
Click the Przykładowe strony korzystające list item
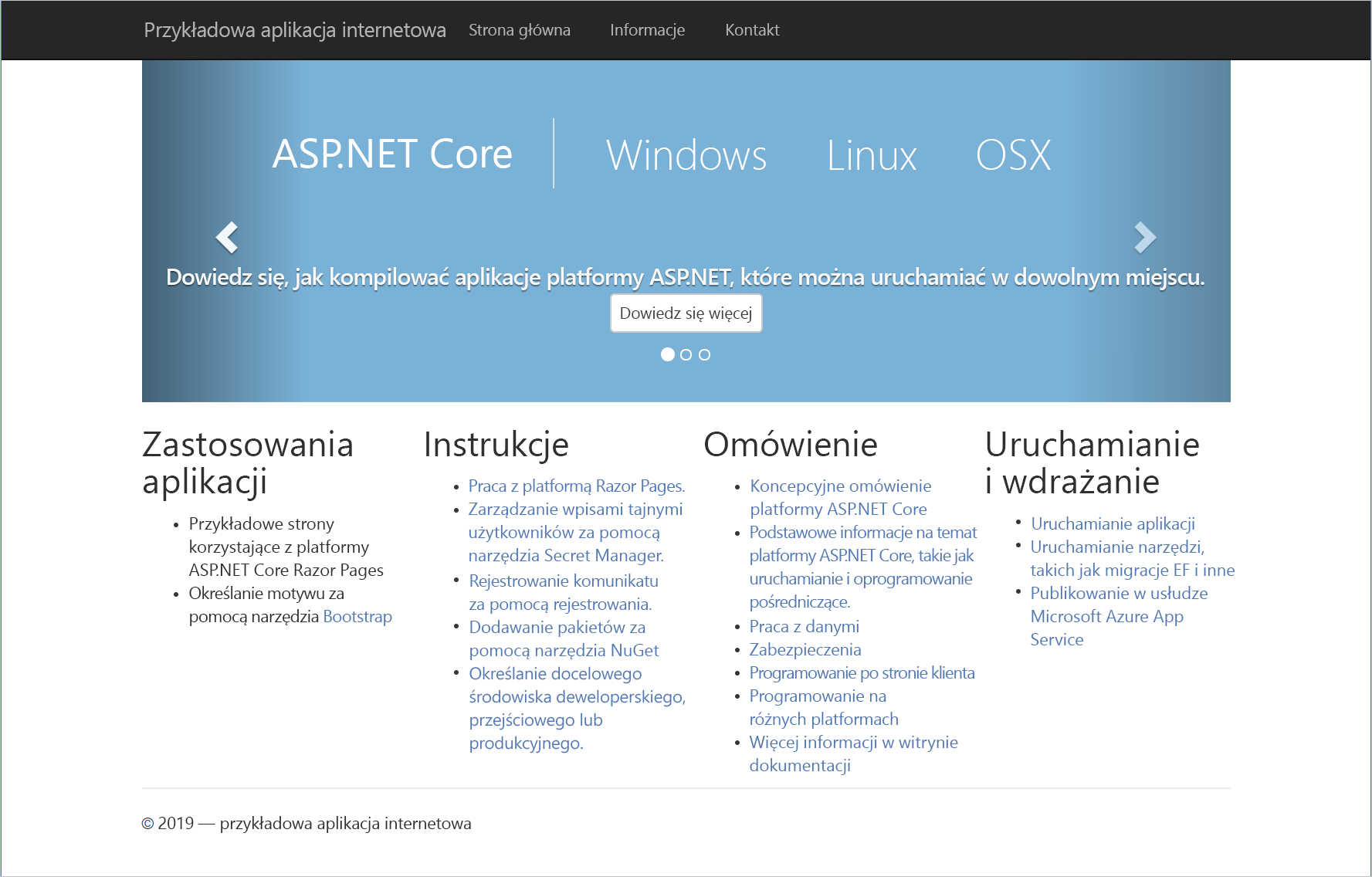tap(286, 547)
